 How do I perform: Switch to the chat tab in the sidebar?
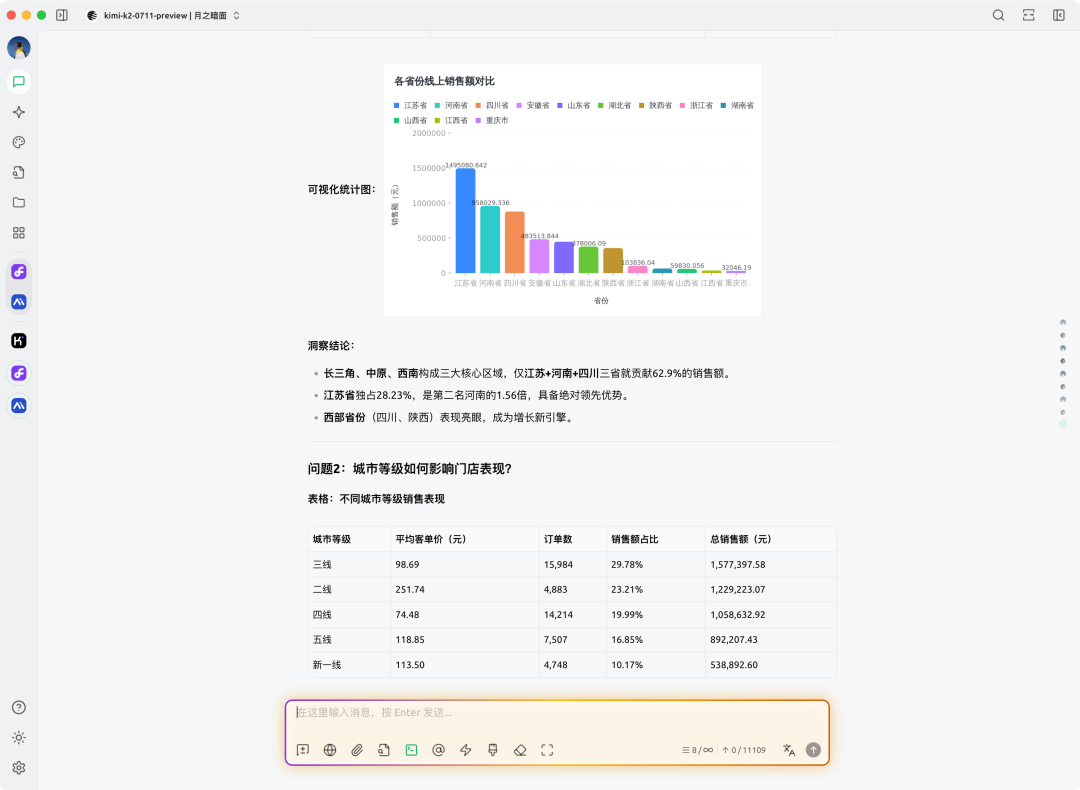(18, 82)
